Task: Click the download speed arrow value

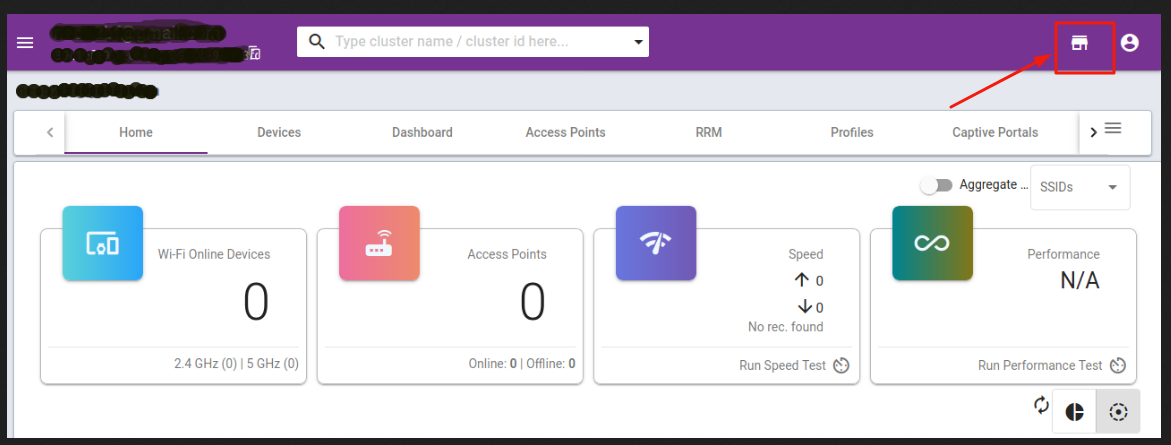Action: [x=810, y=307]
